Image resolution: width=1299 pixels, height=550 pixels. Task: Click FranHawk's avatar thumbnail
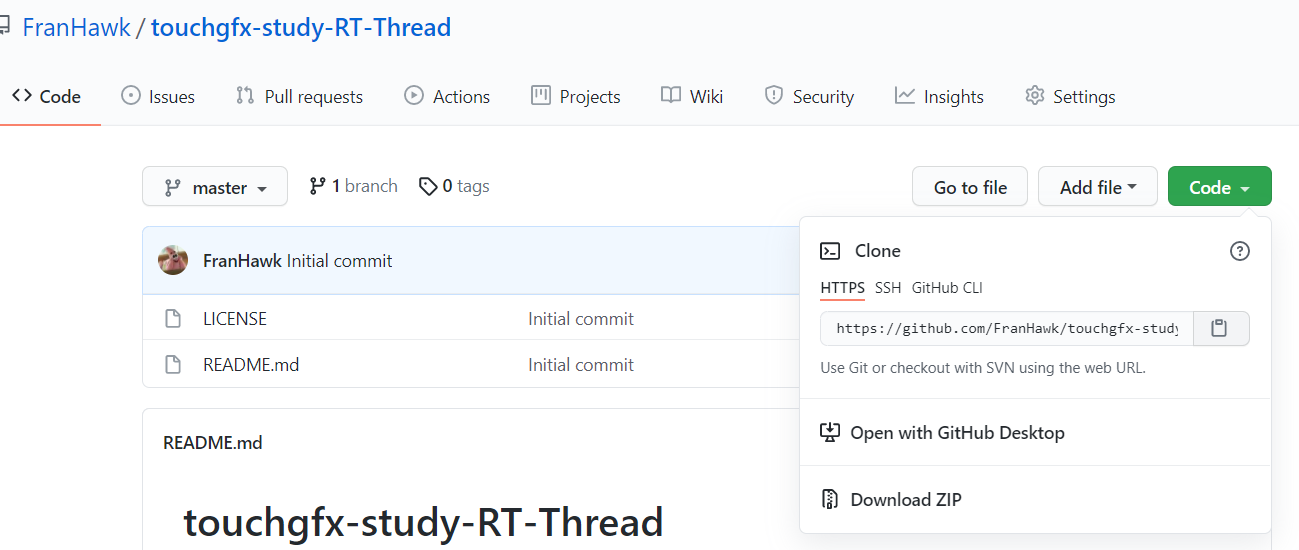pos(173,260)
